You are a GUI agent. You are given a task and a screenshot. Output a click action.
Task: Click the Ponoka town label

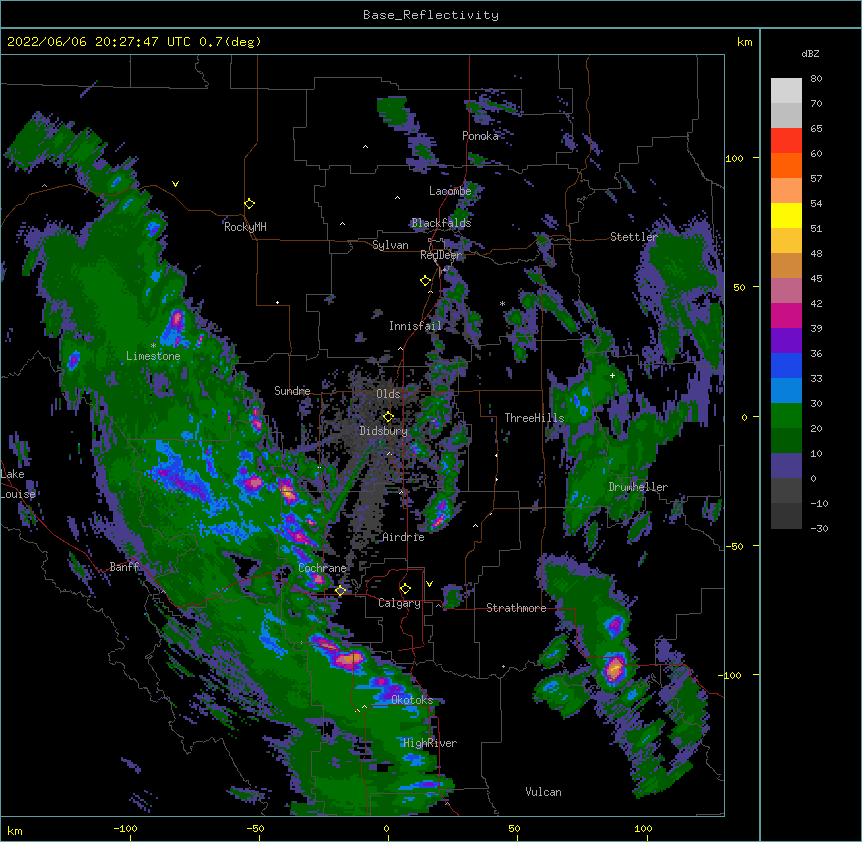[480, 136]
